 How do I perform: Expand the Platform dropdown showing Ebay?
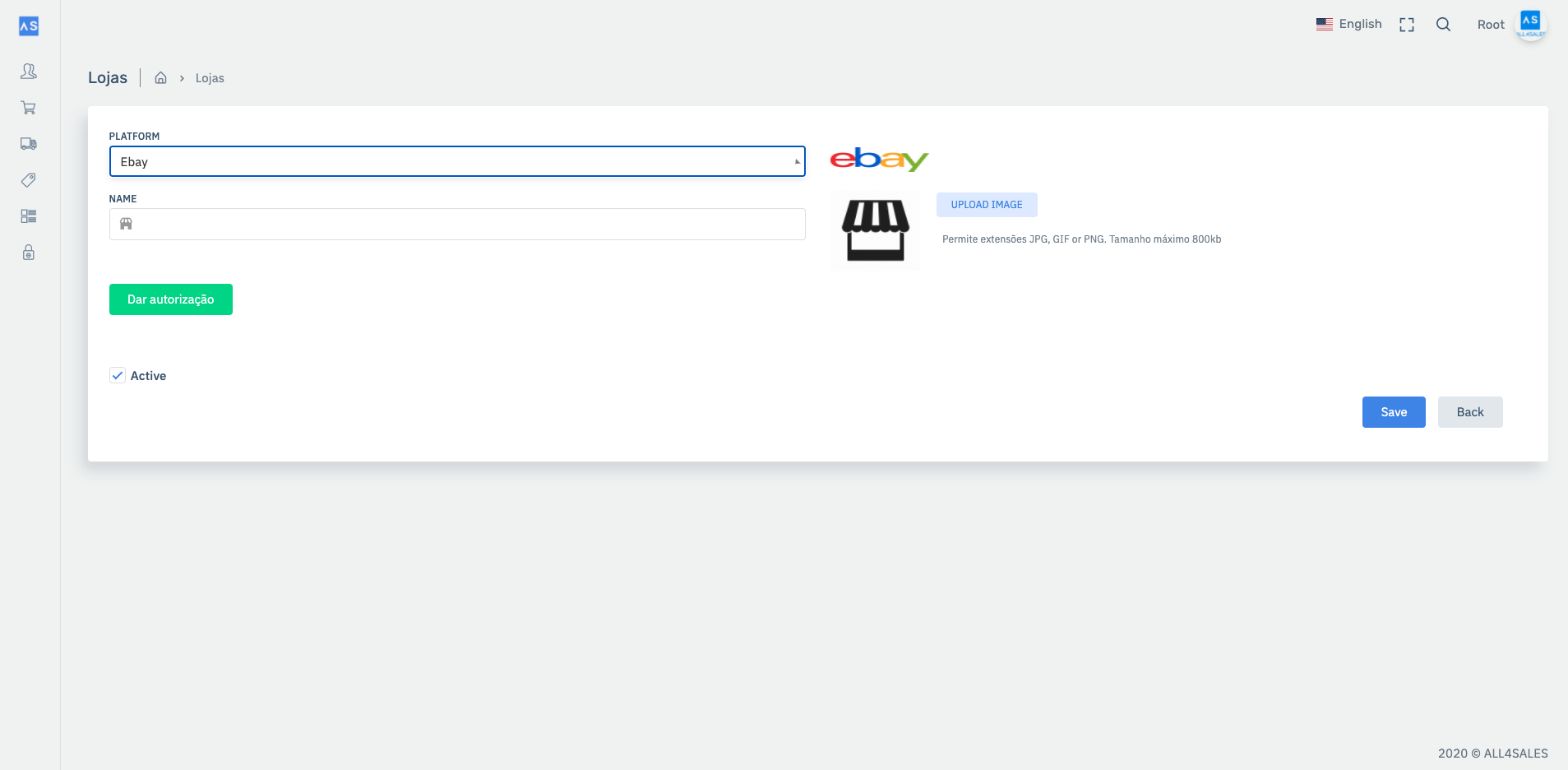457,162
